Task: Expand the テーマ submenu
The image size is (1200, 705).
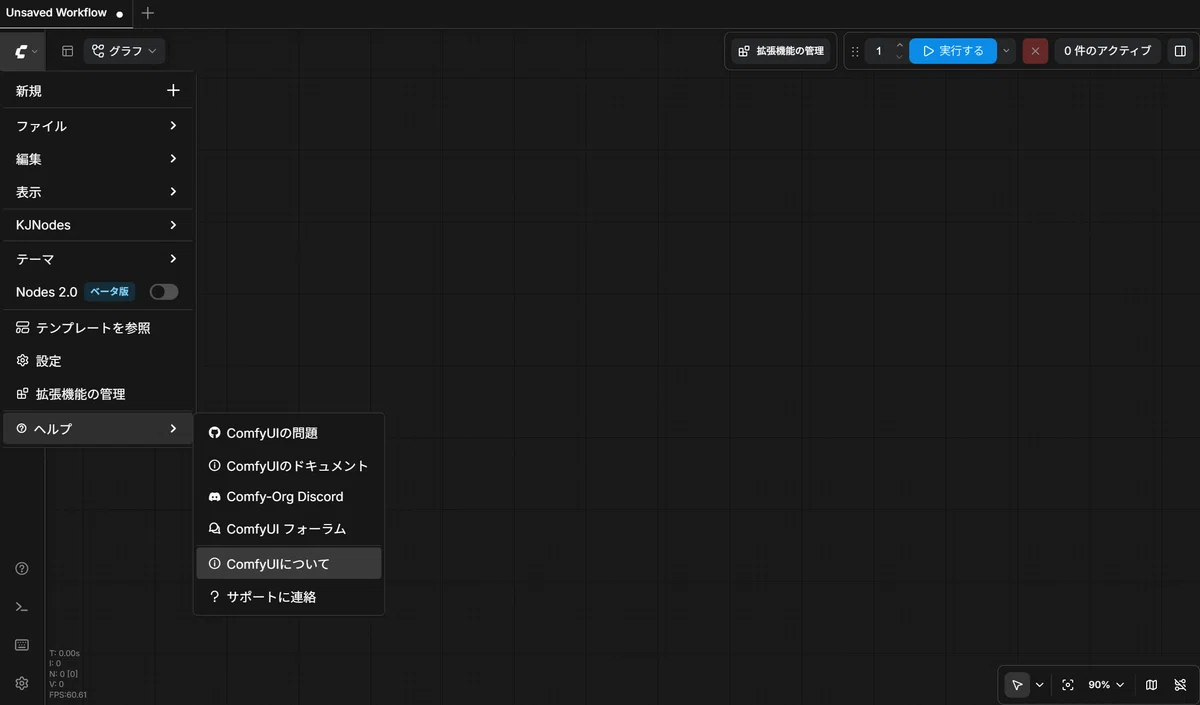Action: point(98,259)
